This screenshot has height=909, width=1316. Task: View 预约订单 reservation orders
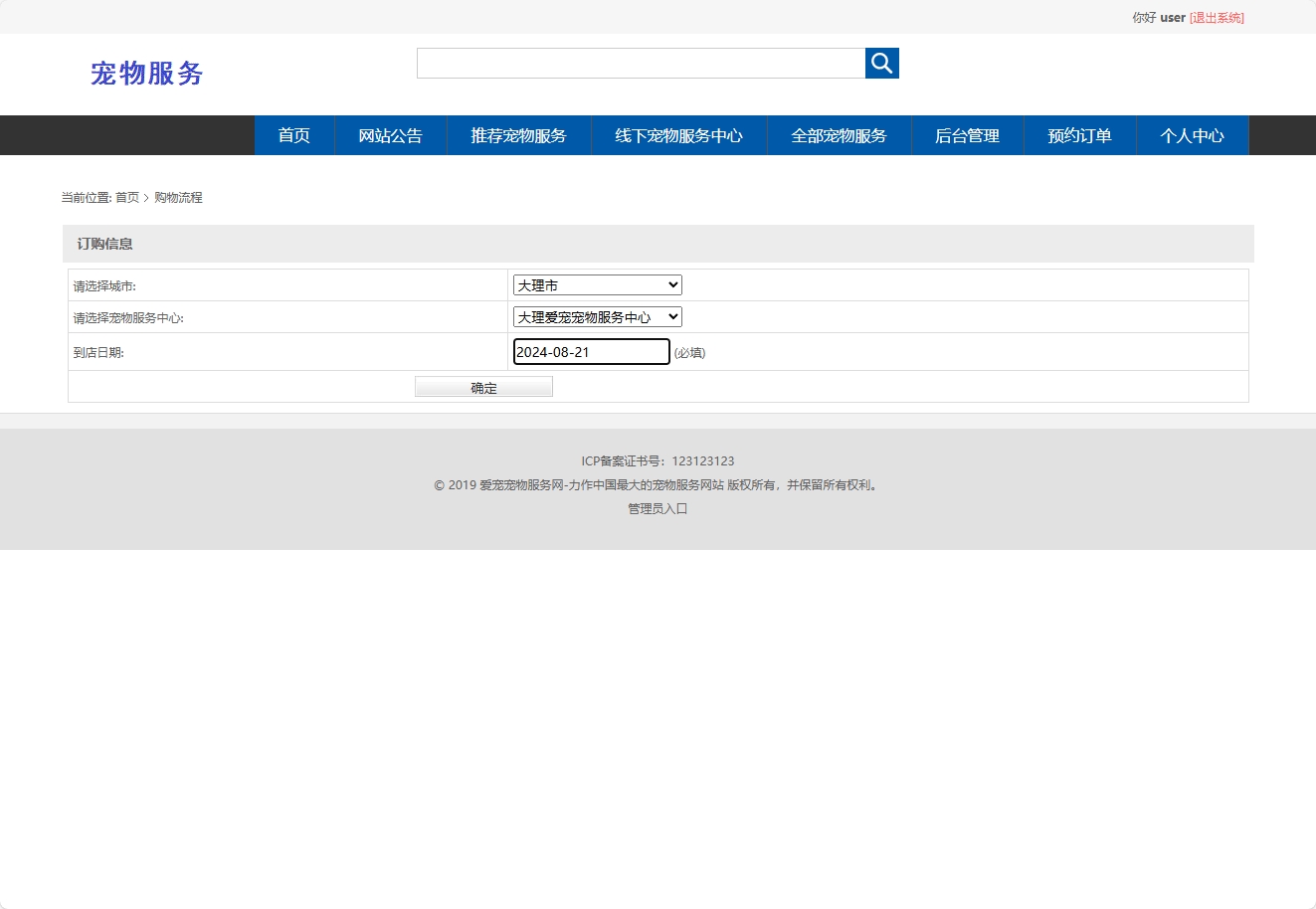[1079, 135]
